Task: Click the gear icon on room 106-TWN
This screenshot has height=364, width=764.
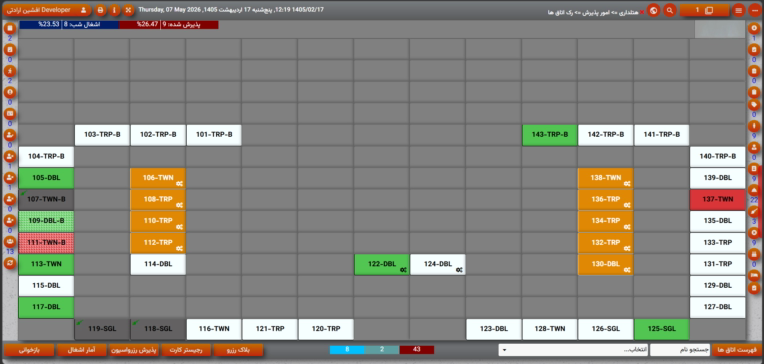Action: [x=179, y=184]
